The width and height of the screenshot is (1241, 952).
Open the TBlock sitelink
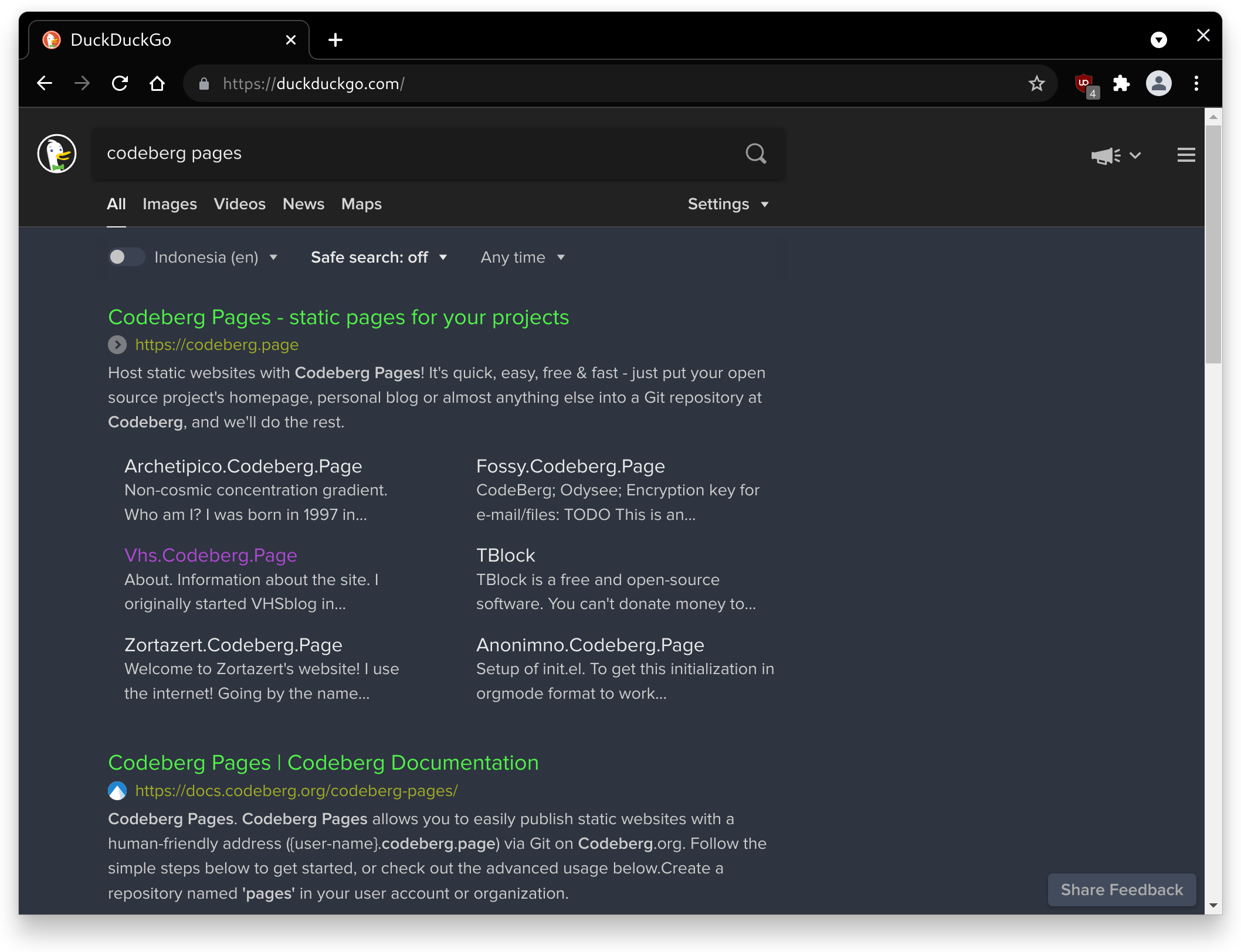[506, 555]
